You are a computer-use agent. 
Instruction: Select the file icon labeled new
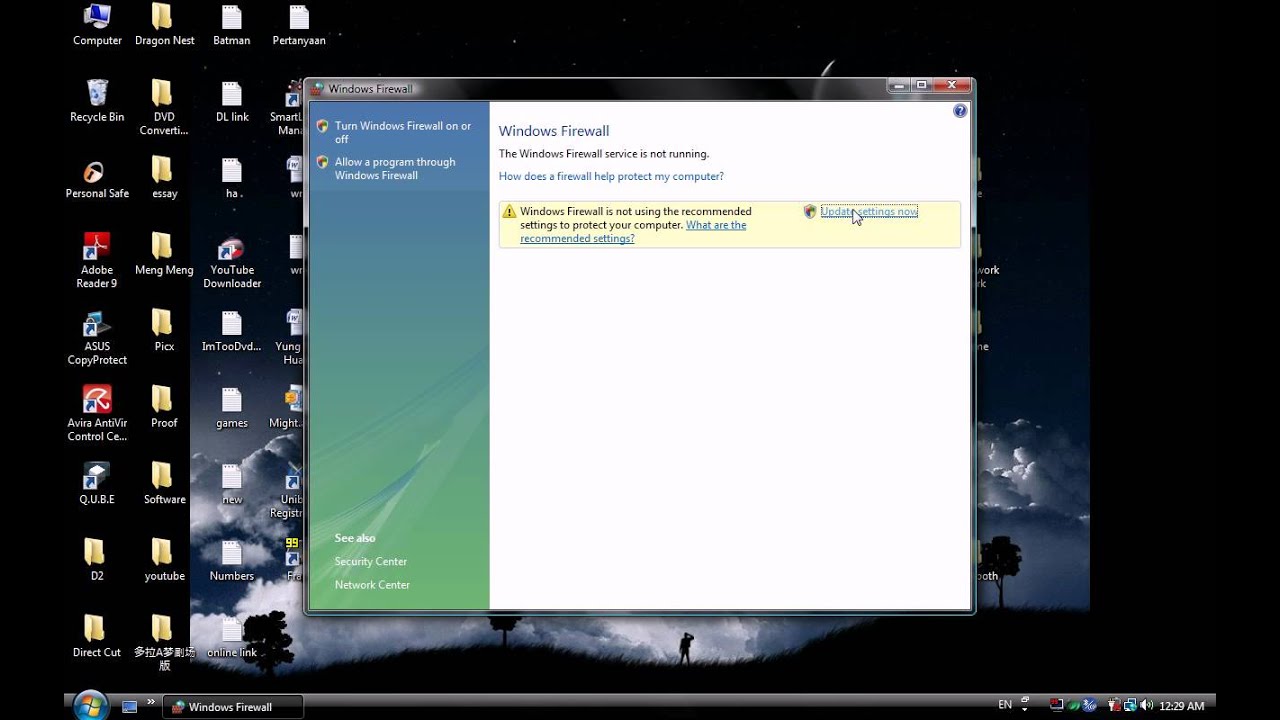click(x=231, y=484)
